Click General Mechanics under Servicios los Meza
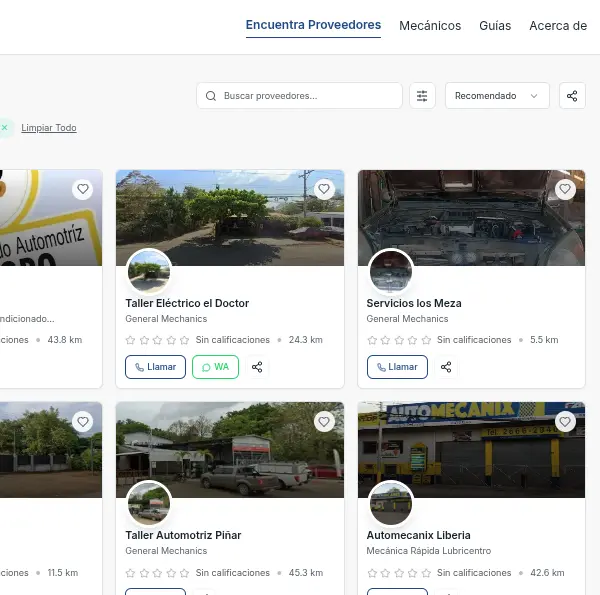This screenshot has width=600, height=595. click(x=407, y=319)
